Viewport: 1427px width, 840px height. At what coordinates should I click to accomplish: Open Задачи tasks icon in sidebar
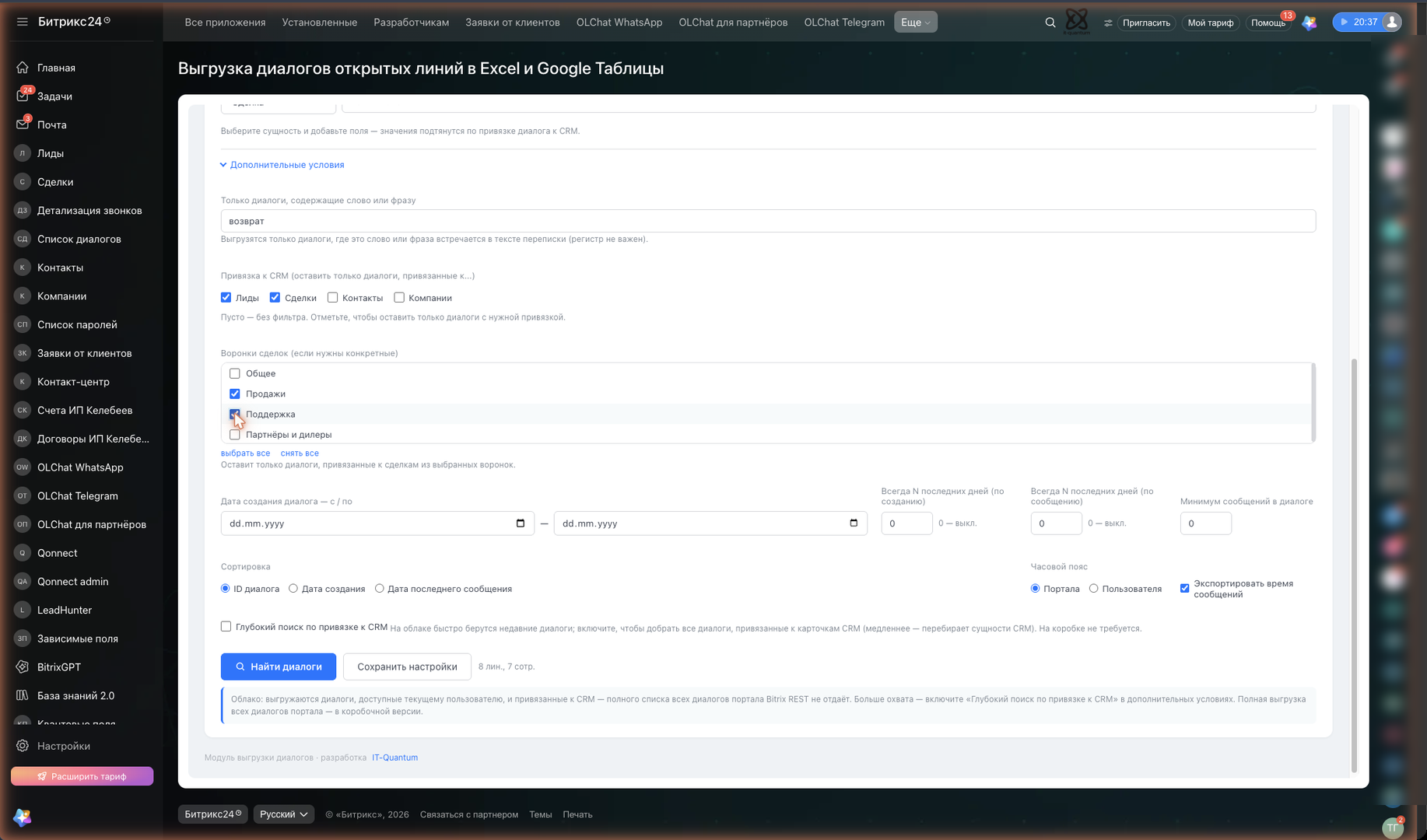tap(23, 96)
